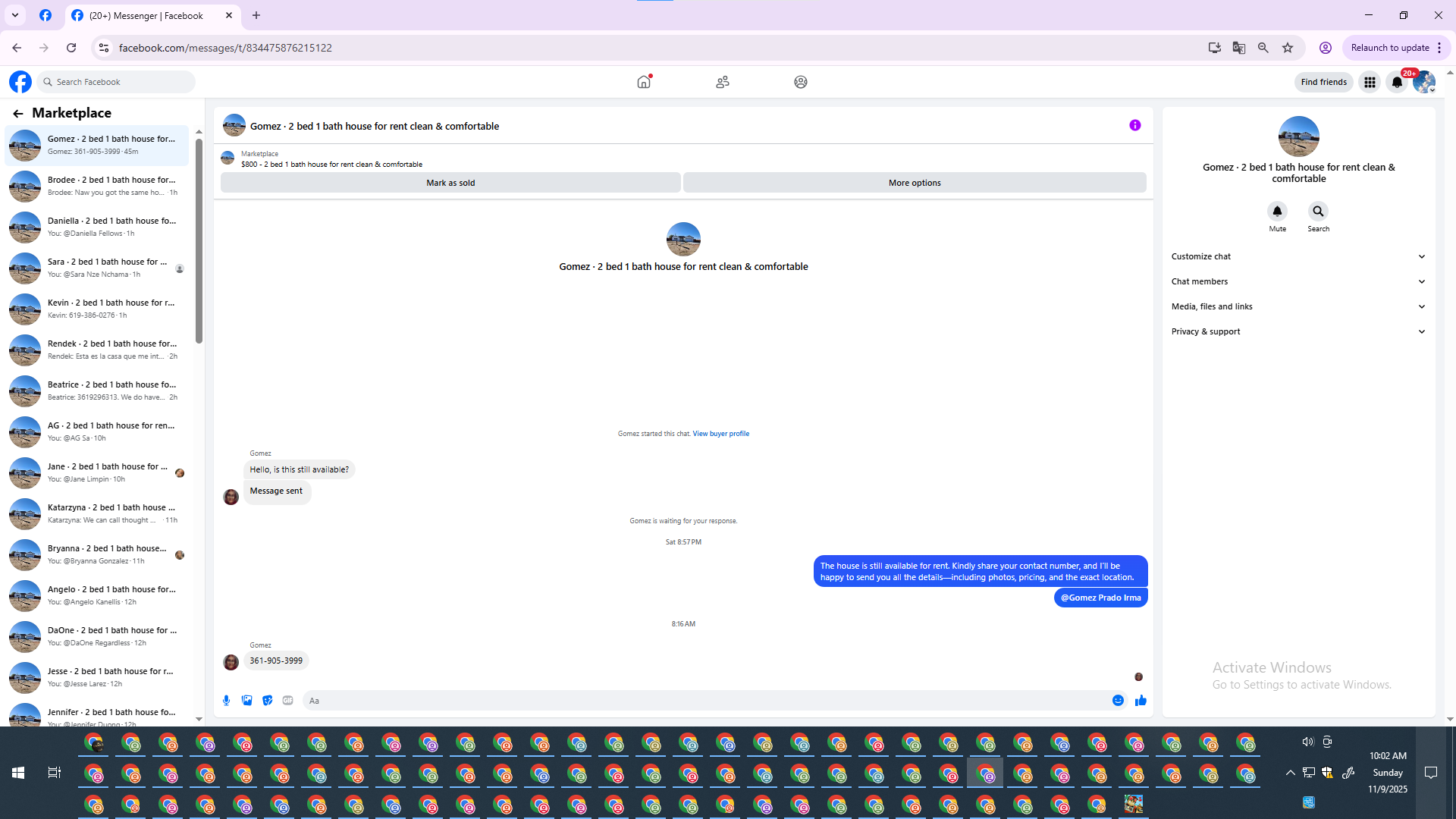Open Bryanna conversation in chat list
Screen dimensions: 1456x819
(x=97, y=555)
